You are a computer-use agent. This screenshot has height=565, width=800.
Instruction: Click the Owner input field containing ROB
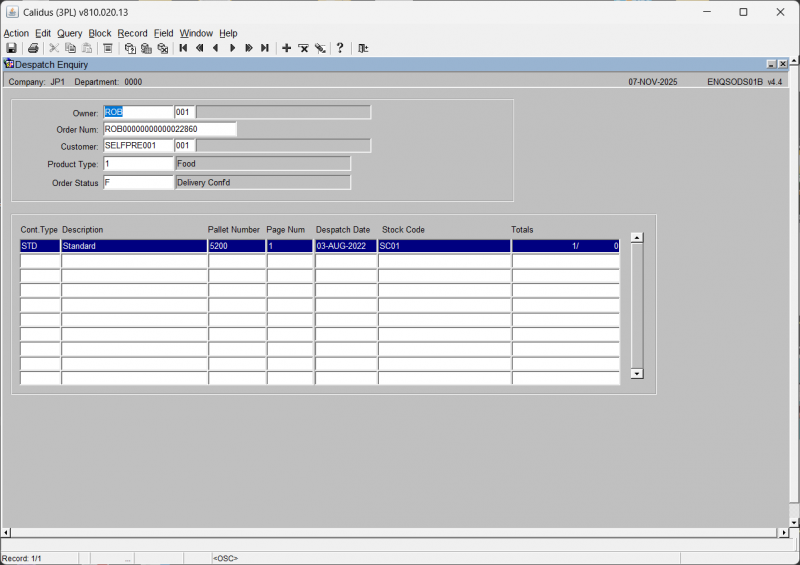point(138,113)
